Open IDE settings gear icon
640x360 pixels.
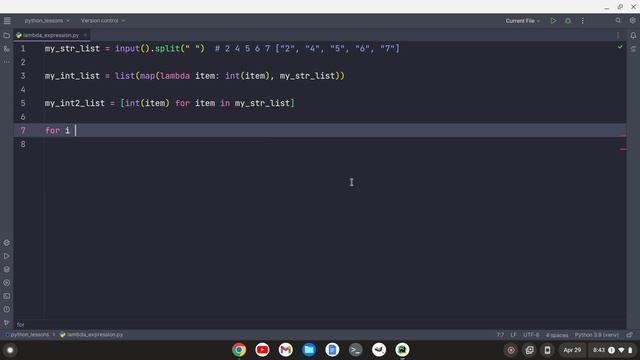click(x=633, y=20)
